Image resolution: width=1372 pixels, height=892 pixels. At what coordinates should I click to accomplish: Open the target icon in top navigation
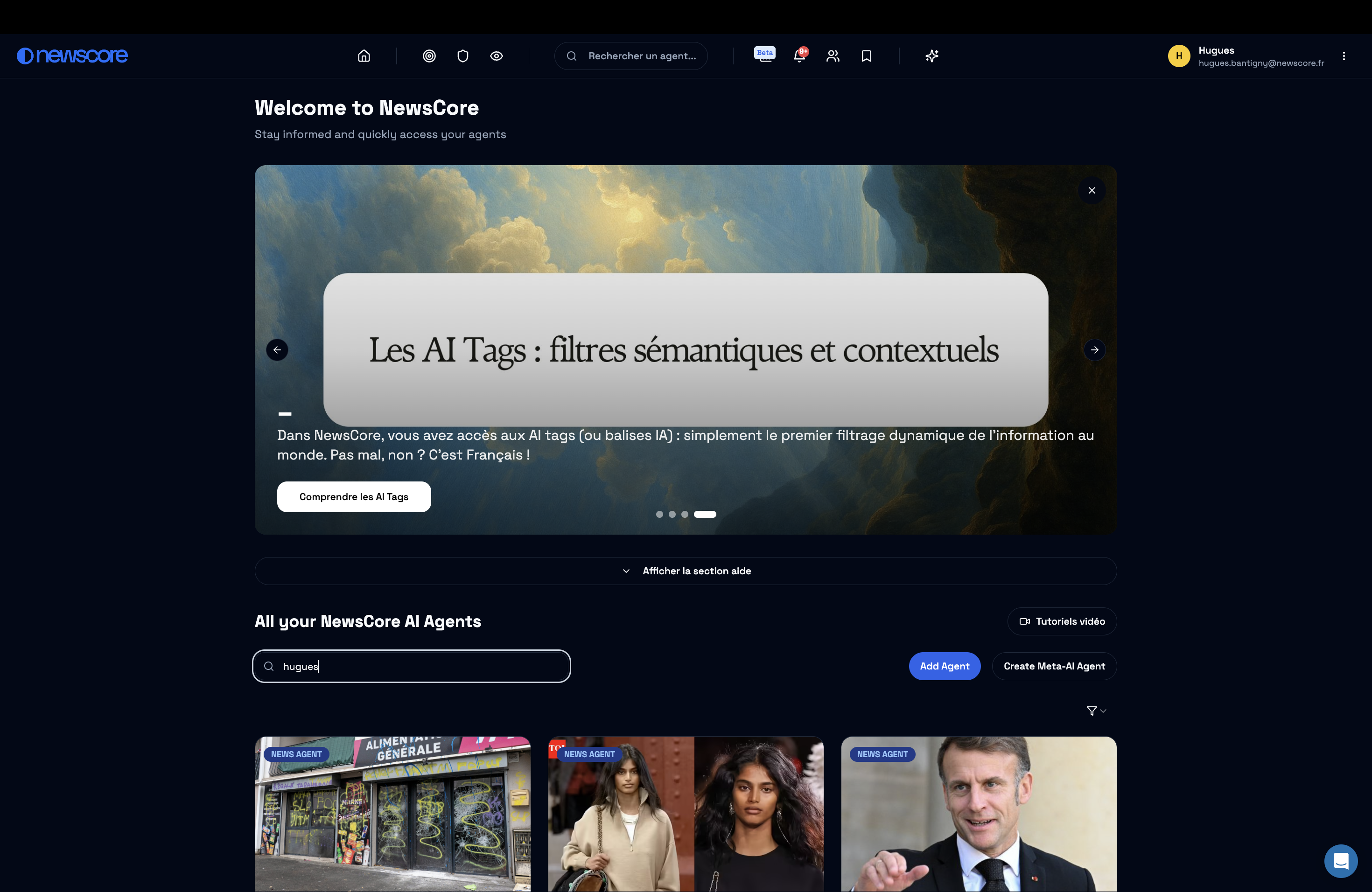(x=429, y=56)
